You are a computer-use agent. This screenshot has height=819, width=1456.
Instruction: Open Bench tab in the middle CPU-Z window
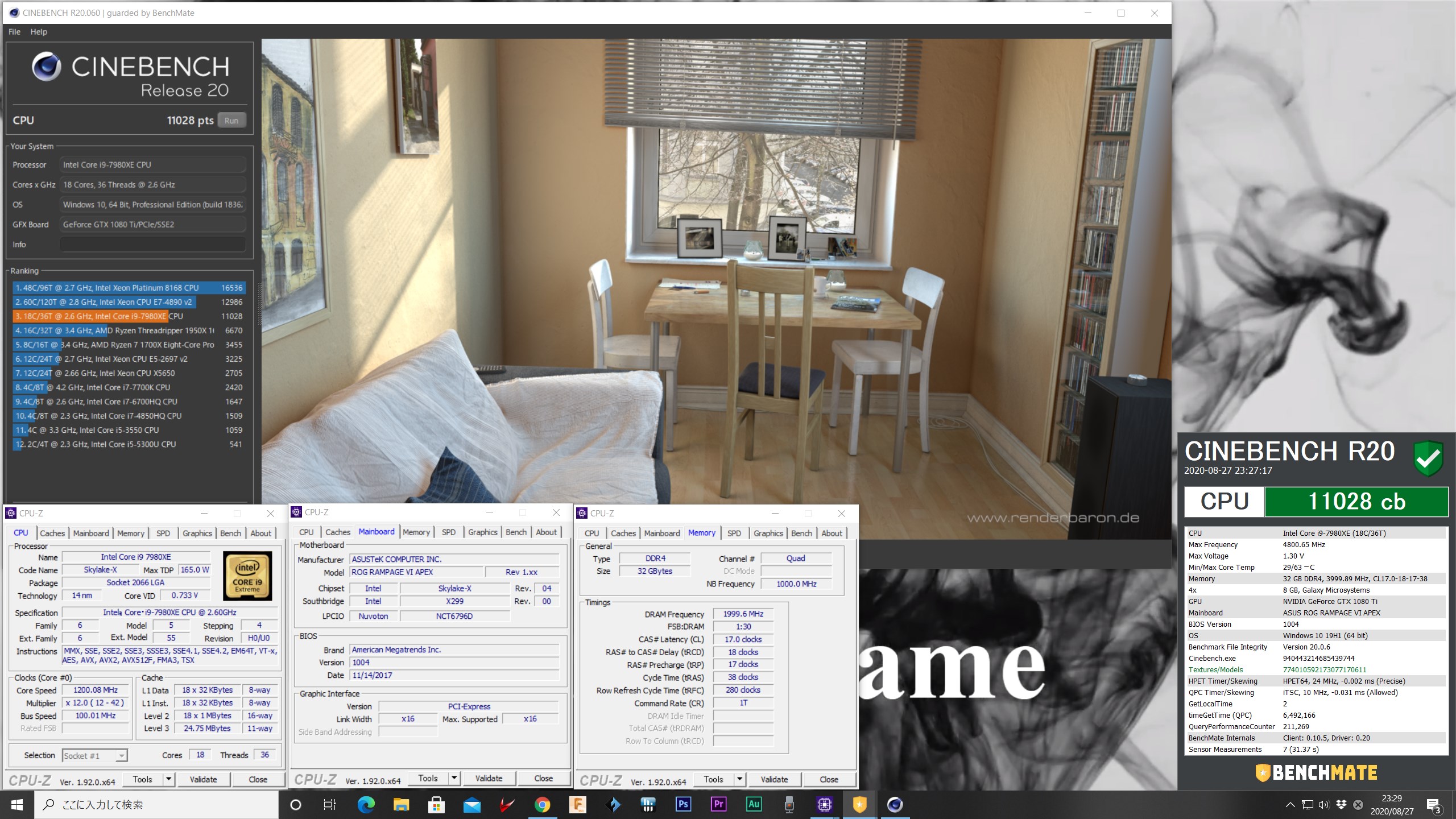tap(516, 532)
